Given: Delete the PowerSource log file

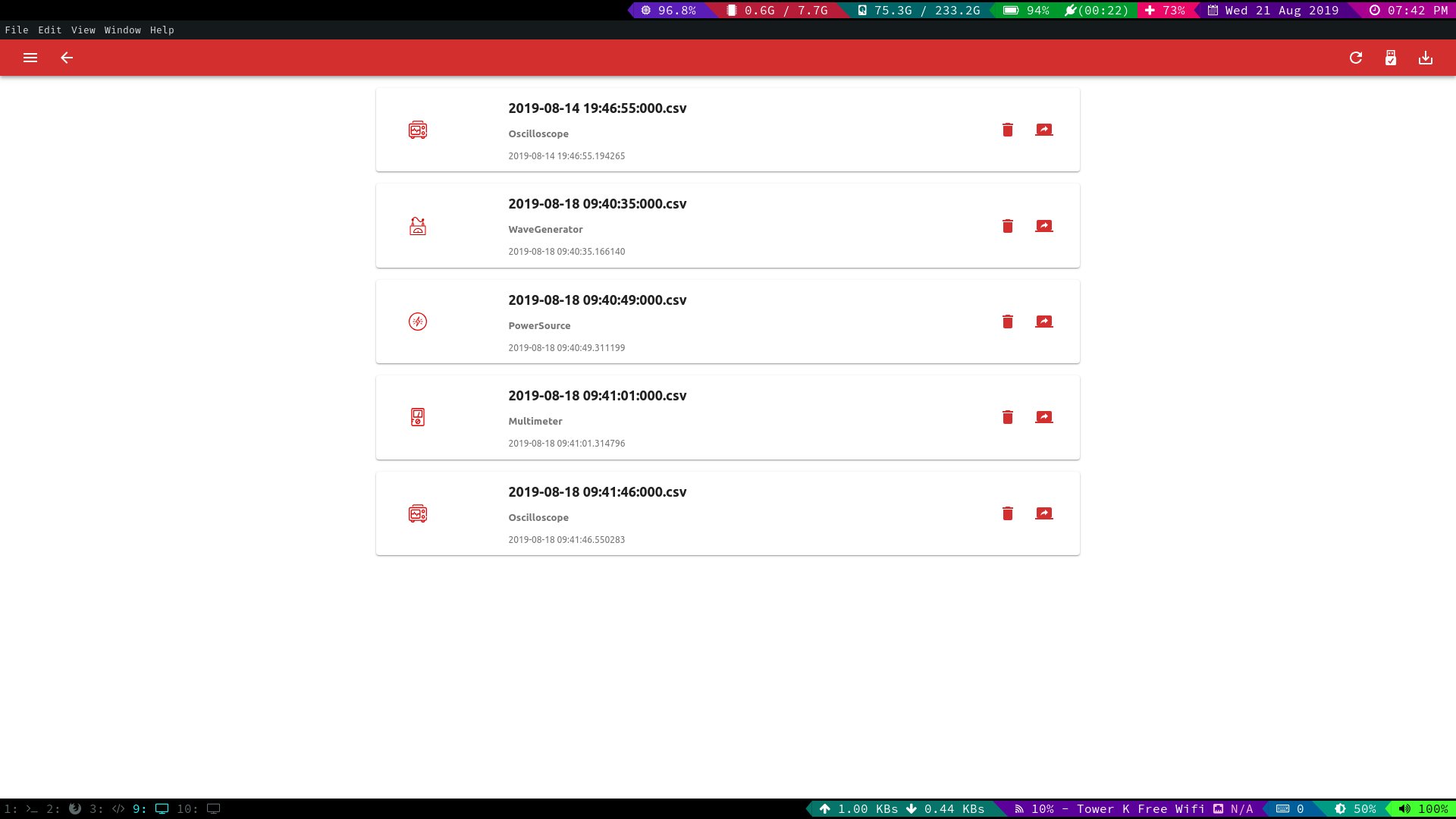Looking at the screenshot, I should pos(1008,322).
